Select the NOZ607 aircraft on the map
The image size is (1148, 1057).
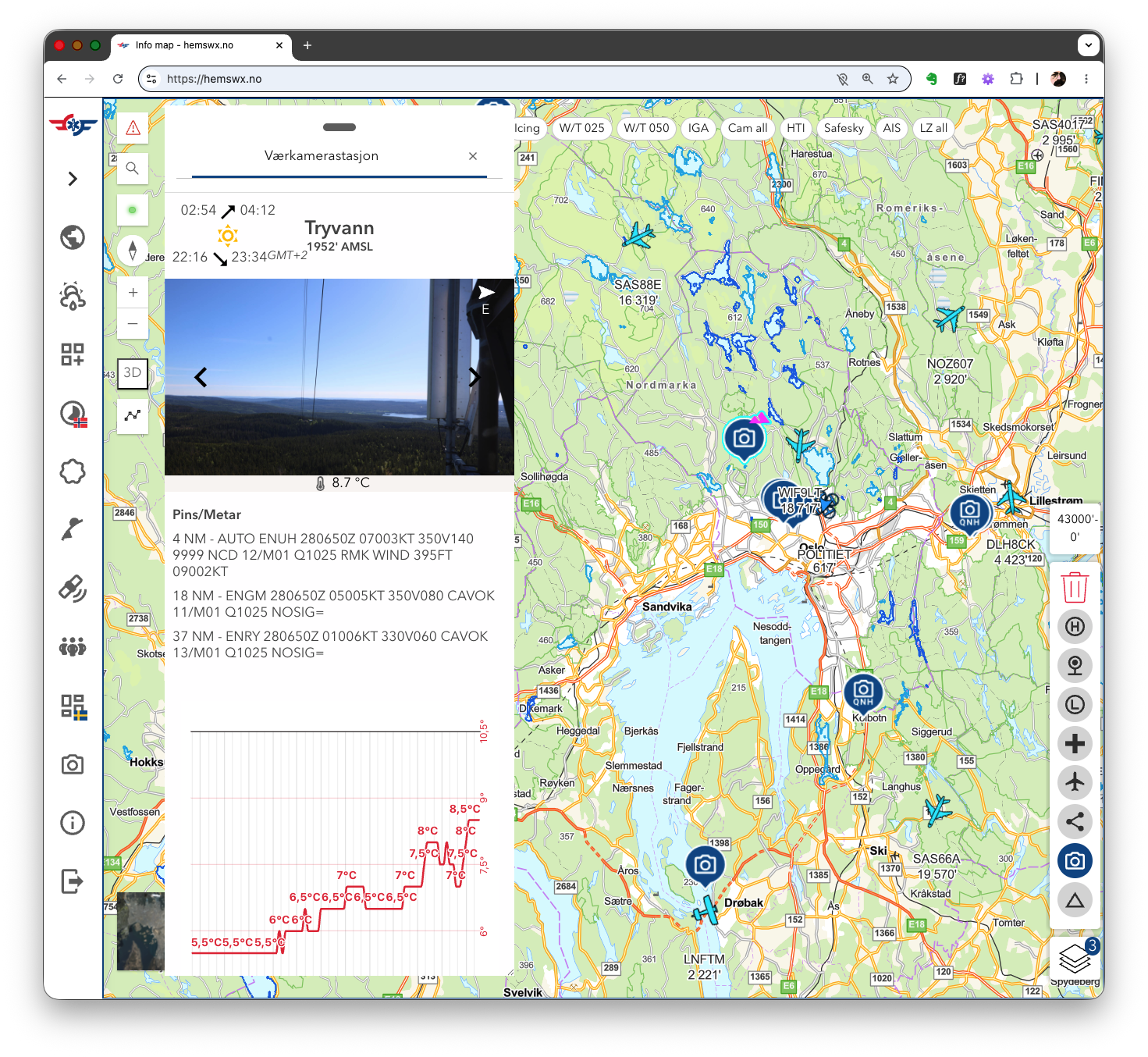(x=950, y=318)
